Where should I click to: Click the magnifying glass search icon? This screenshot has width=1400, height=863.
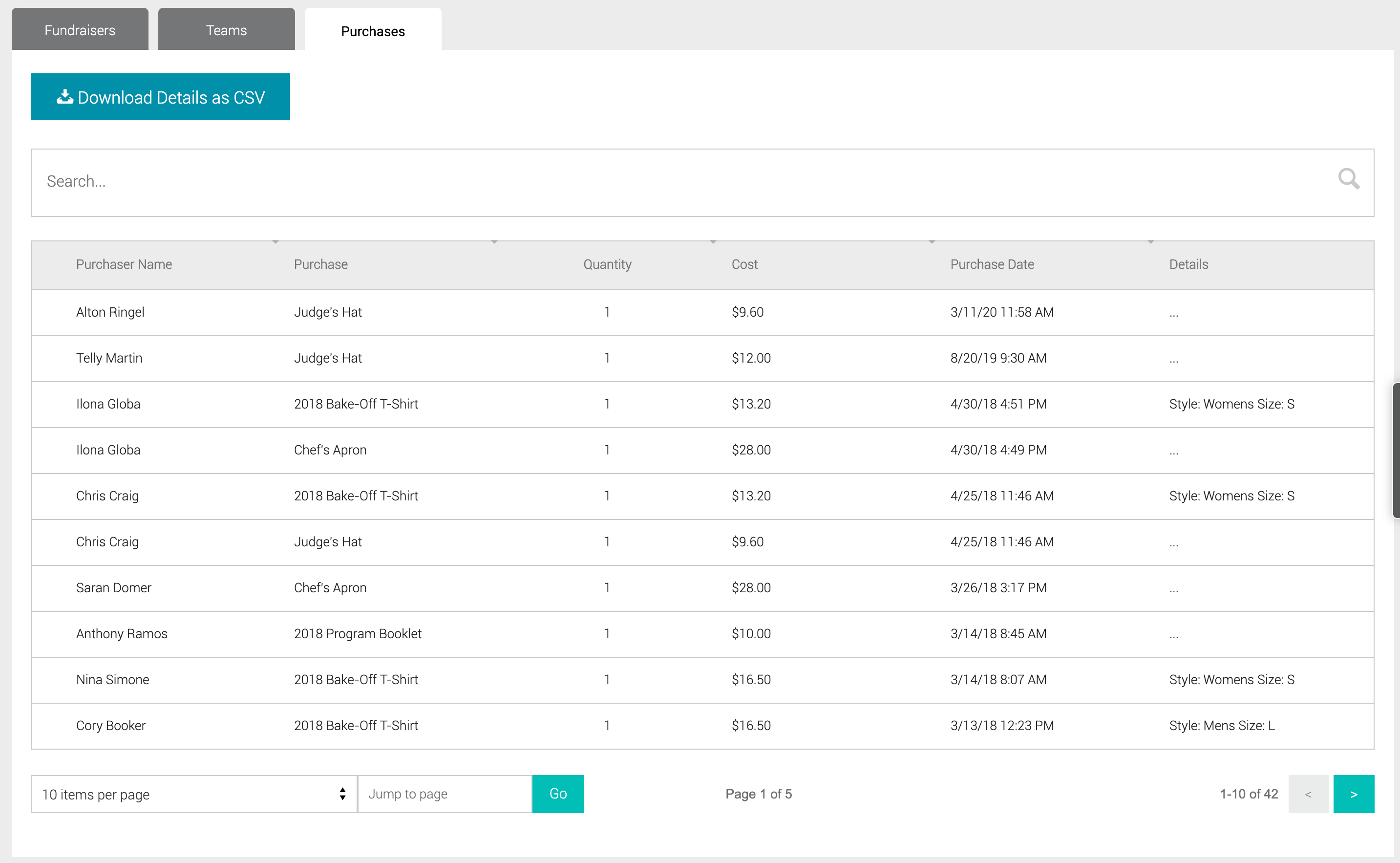[1348, 179]
